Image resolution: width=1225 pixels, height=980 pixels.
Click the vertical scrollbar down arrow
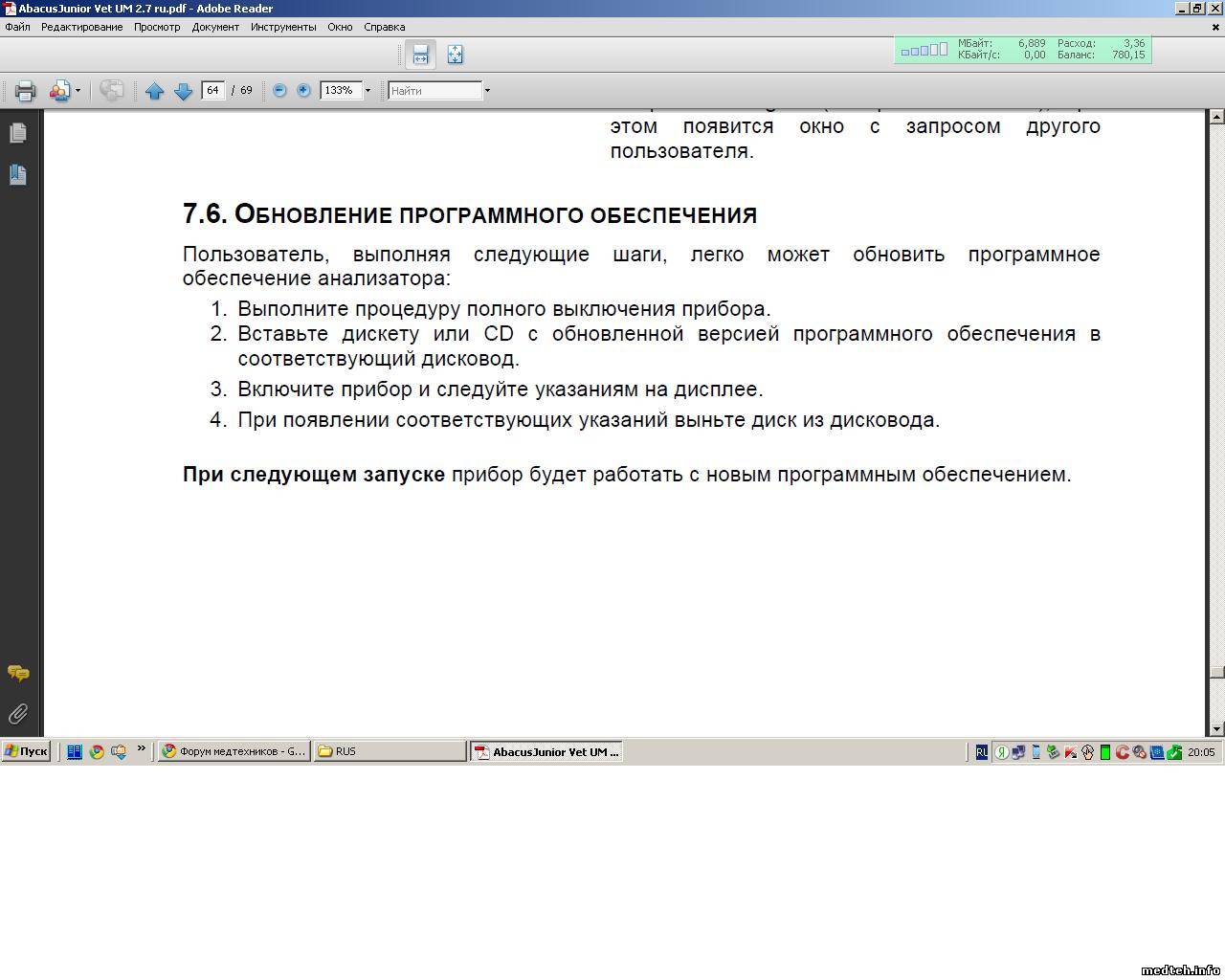[1216, 729]
